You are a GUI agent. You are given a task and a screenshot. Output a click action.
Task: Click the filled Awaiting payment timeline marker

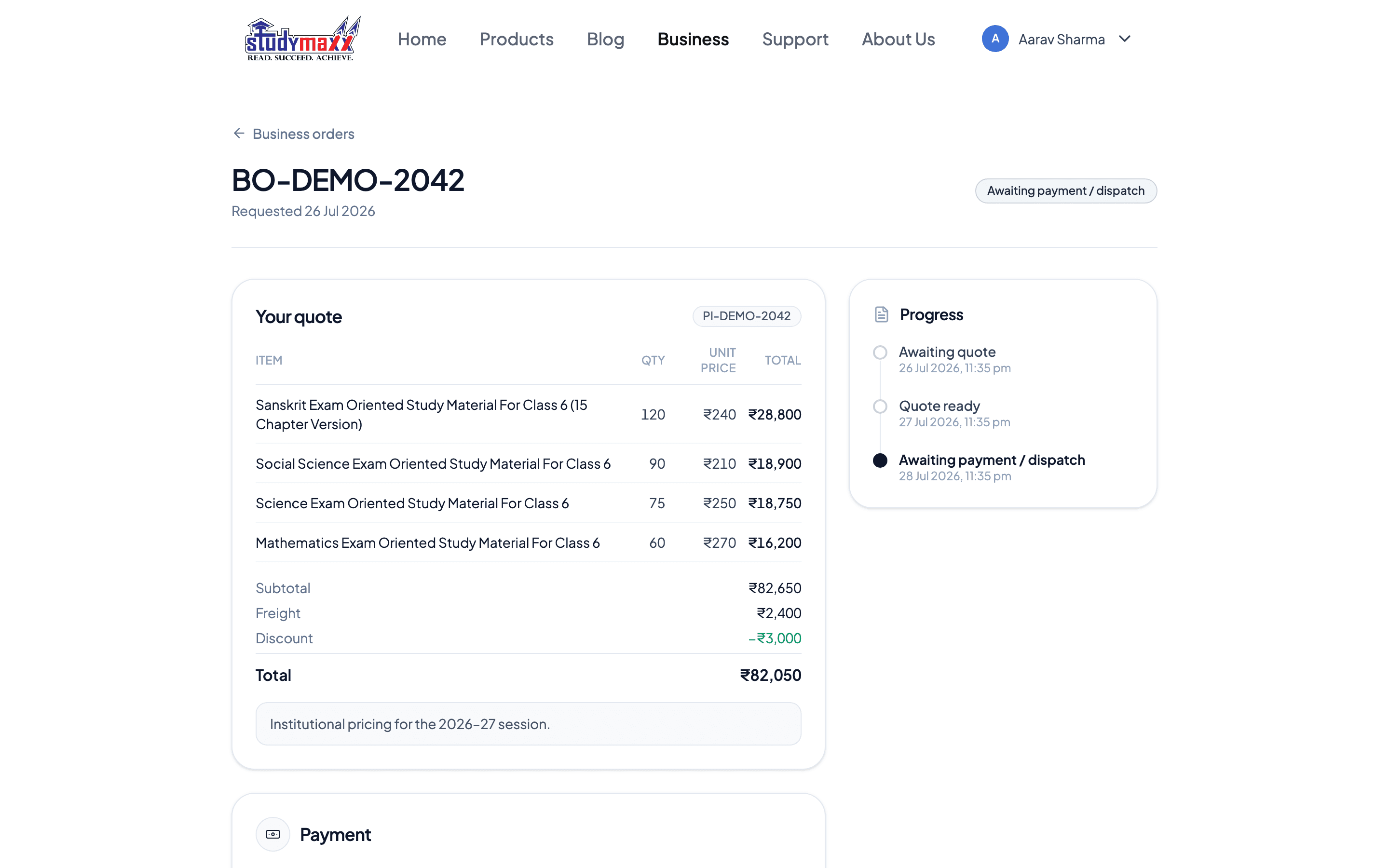[x=880, y=460]
